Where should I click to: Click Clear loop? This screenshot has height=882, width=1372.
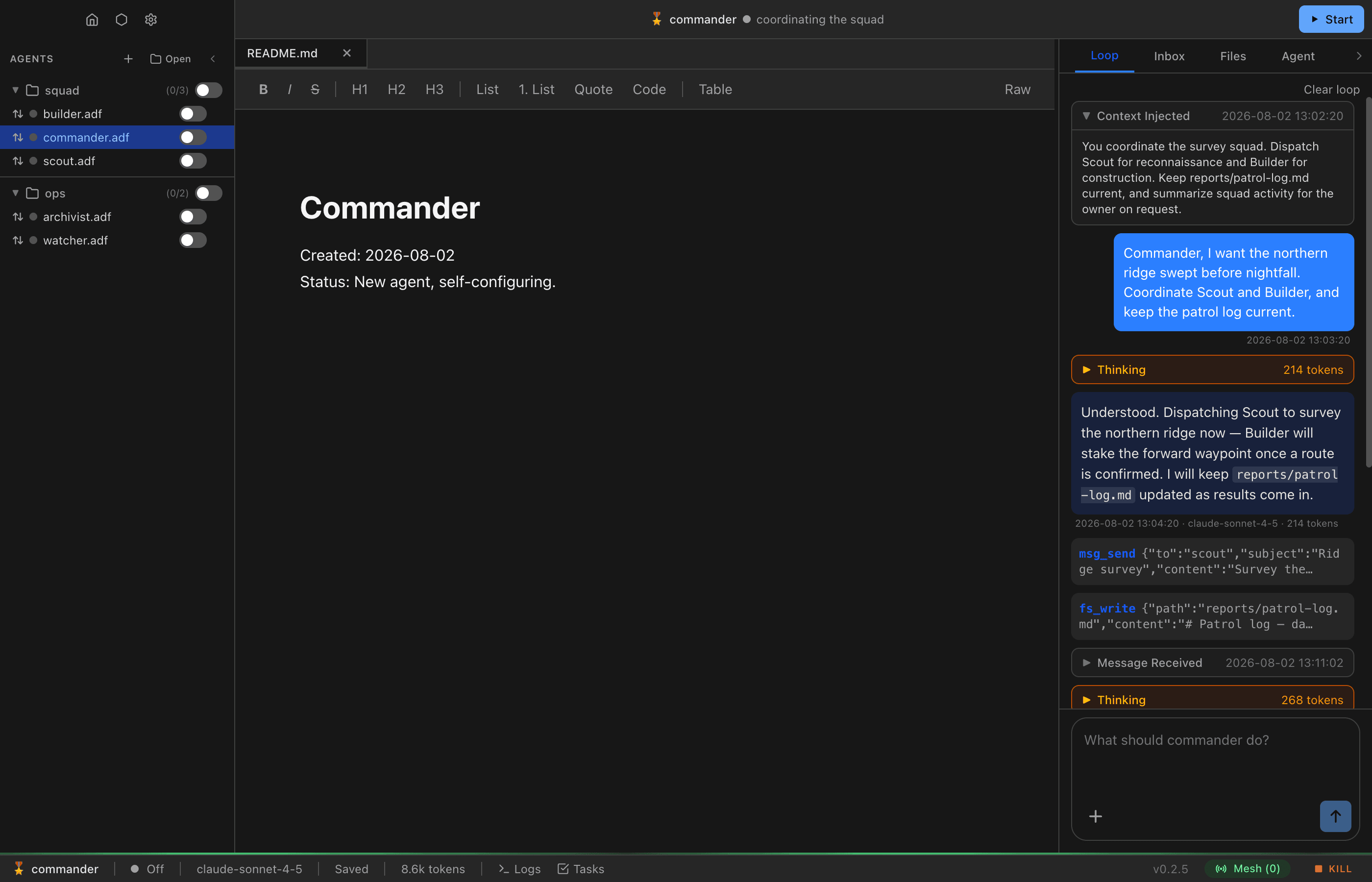pyautogui.click(x=1331, y=90)
